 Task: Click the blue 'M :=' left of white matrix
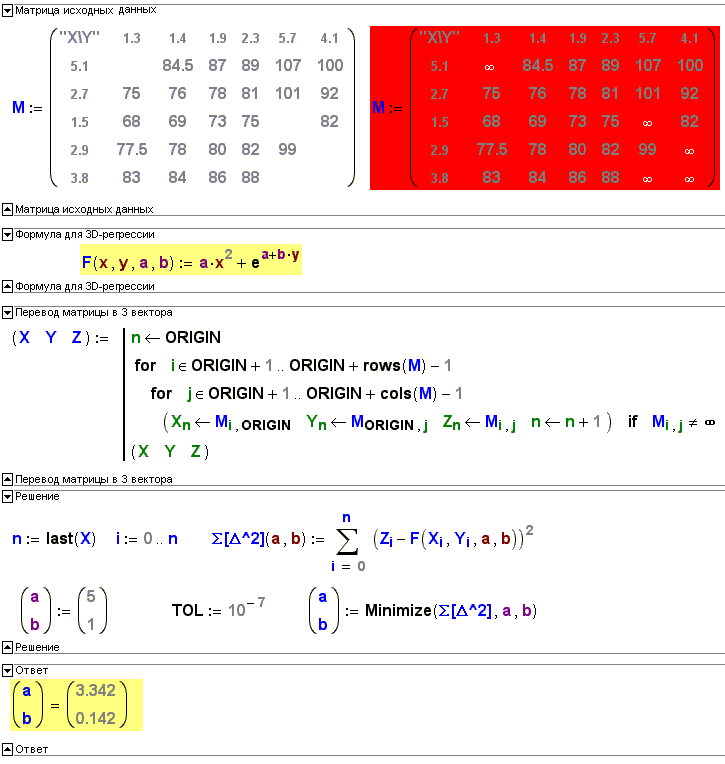27,108
